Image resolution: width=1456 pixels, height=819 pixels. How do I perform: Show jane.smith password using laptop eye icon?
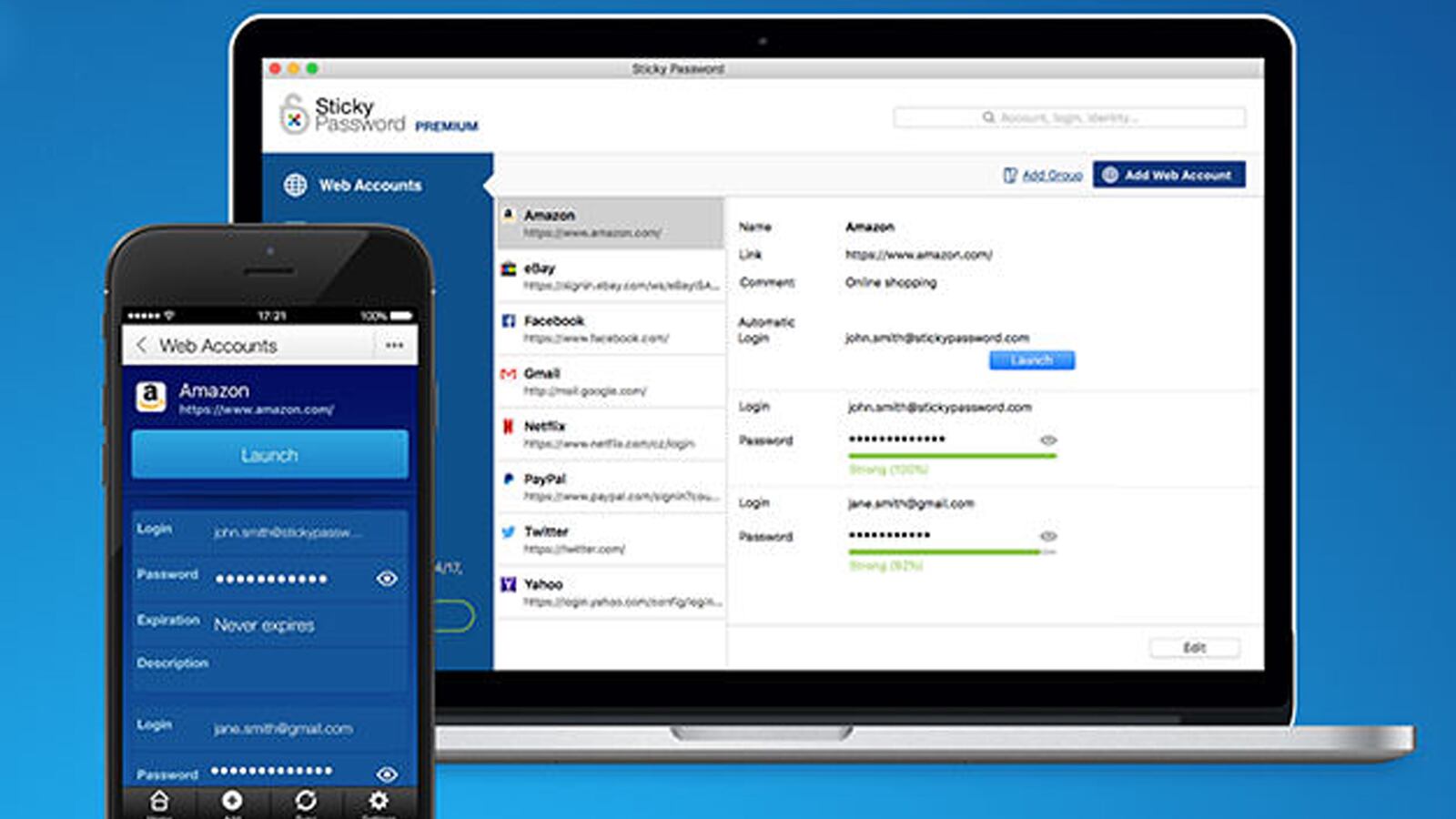(1048, 537)
